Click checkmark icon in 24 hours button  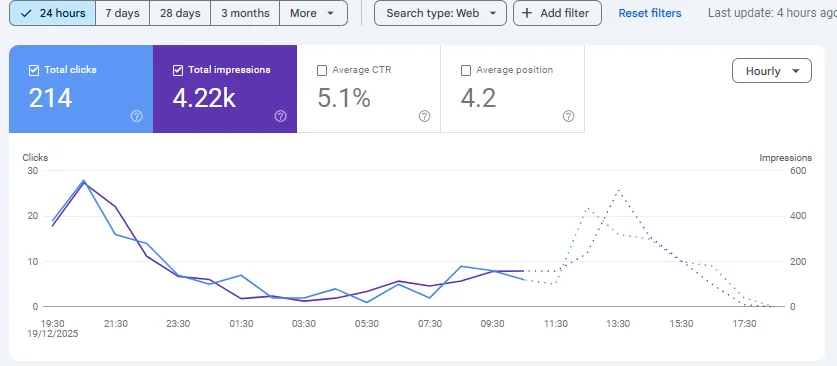pos(26,13)
